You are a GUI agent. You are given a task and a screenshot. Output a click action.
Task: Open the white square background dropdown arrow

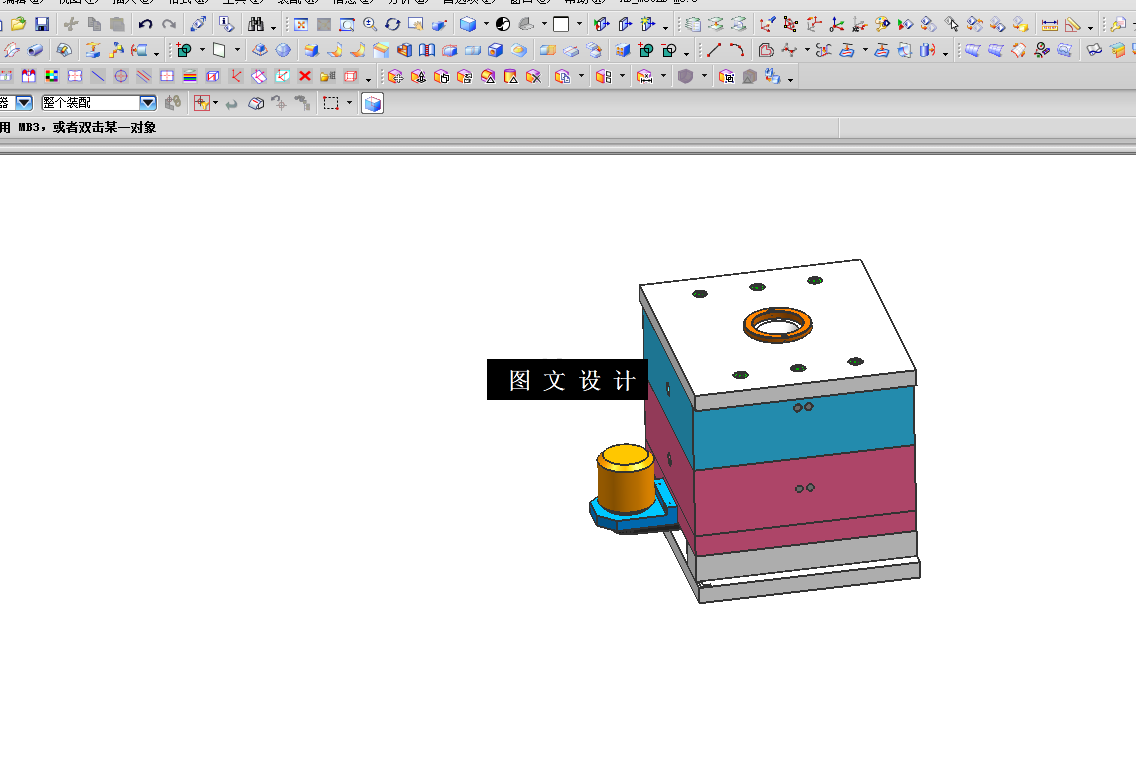coord(579,25)
